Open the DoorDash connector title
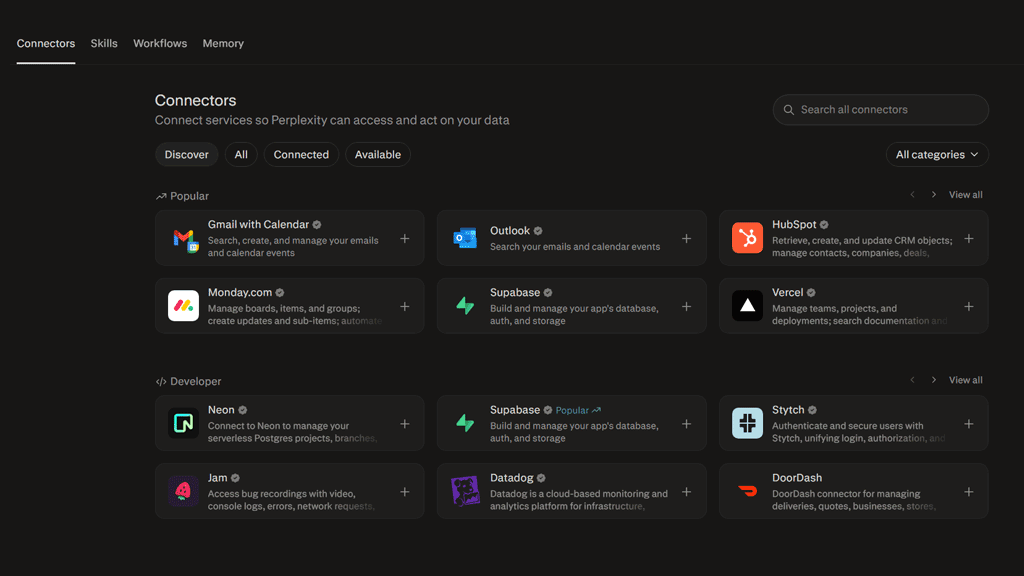 797,477
